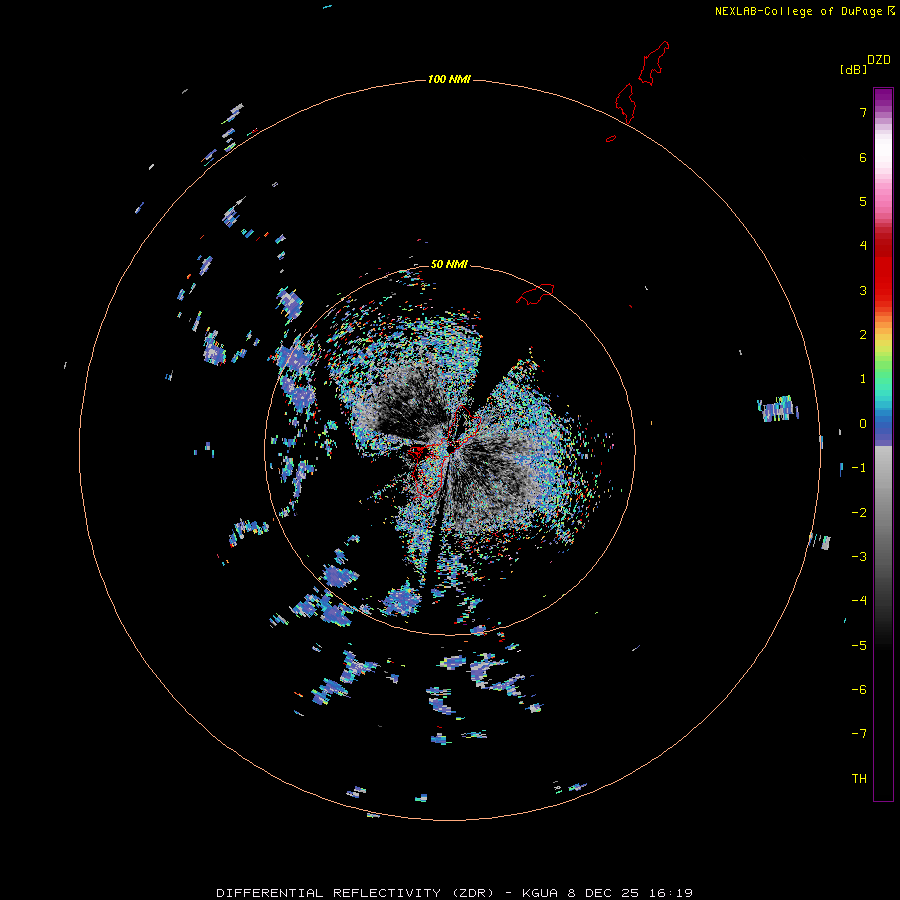Screen dimensions: 900x900
Task: Click the -1 value on color scale
Action: (859, 468)
